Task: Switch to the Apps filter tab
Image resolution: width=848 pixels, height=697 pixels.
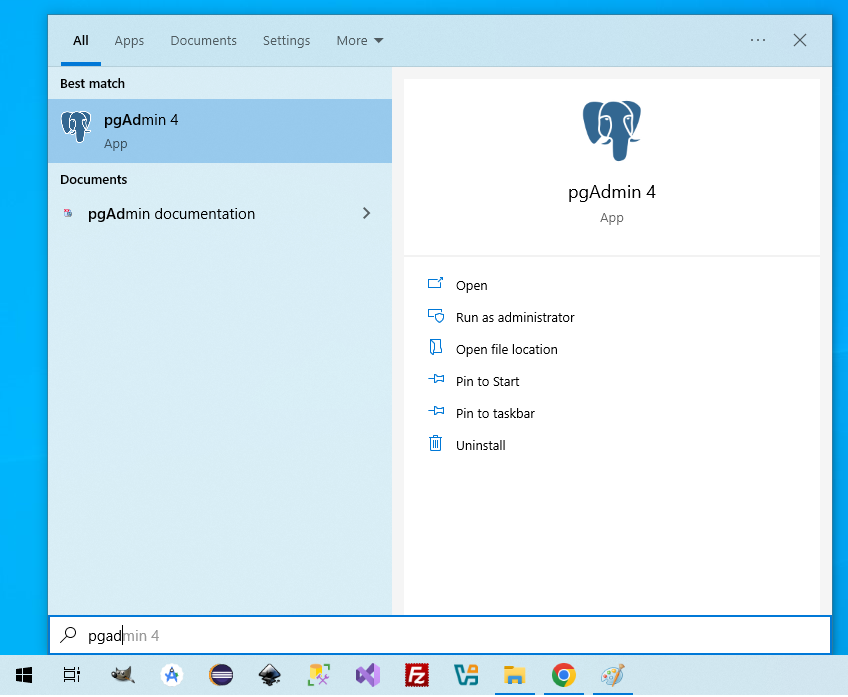Action: click(x=129, y=41)
